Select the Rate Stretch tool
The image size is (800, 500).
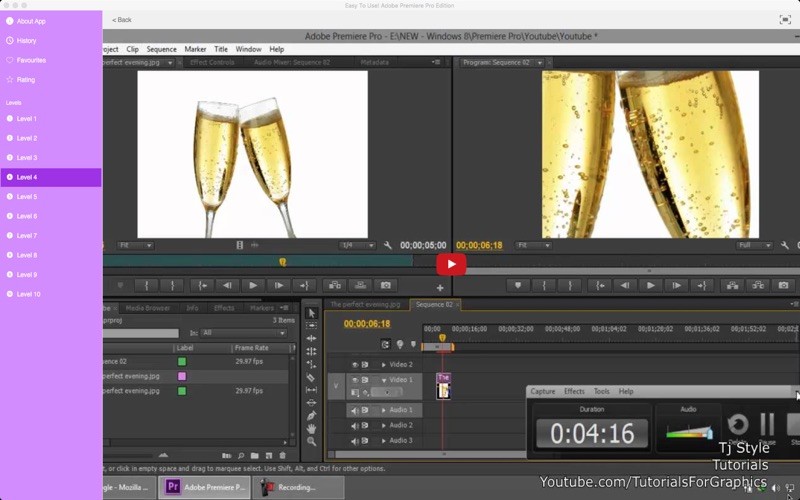[311, 364]
